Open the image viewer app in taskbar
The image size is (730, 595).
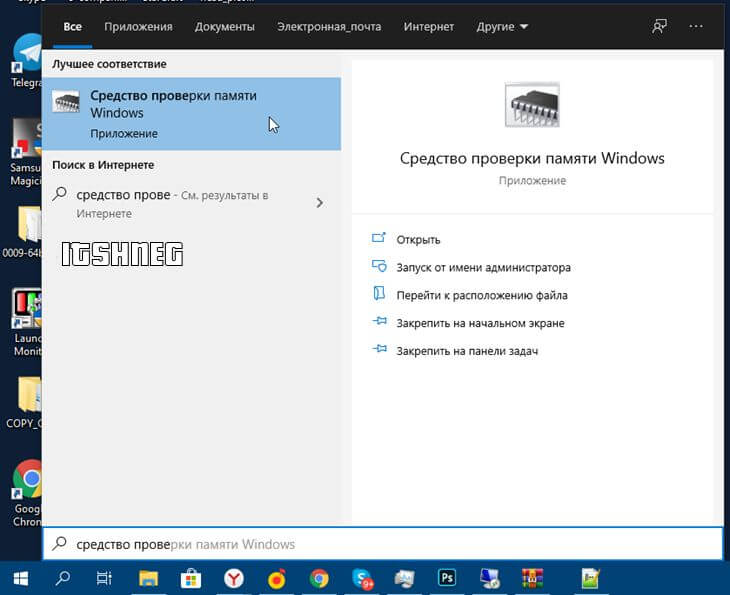[x=404, y=579]
